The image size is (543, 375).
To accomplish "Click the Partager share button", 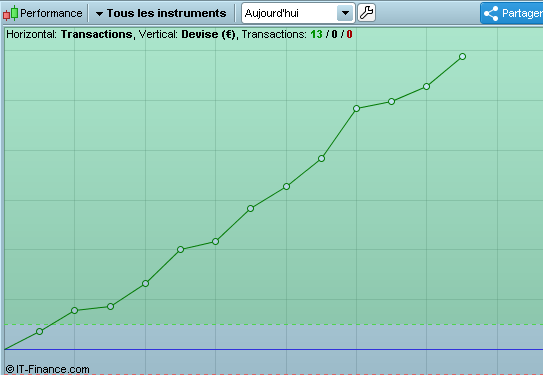I will (512, 13).
